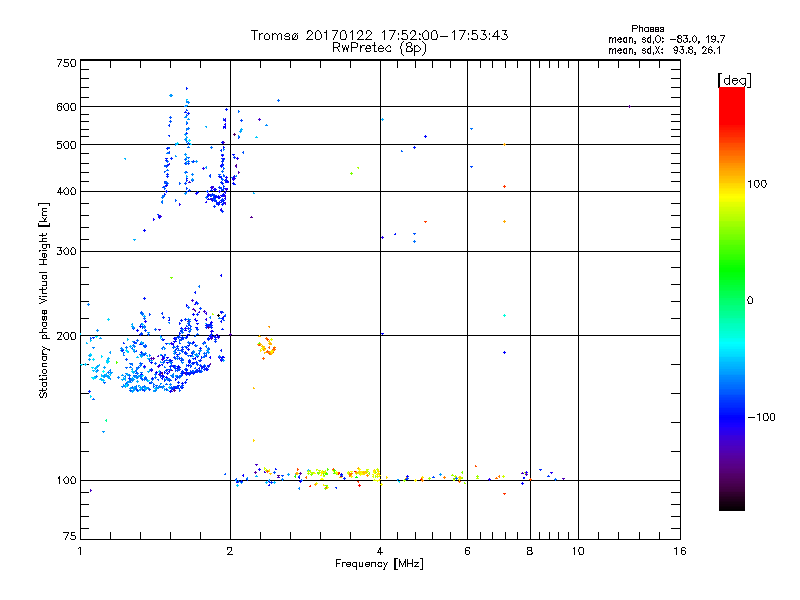Click the y-axis tick label '400'
This screenshot has width=800, height=600.
tap(67, 191)
